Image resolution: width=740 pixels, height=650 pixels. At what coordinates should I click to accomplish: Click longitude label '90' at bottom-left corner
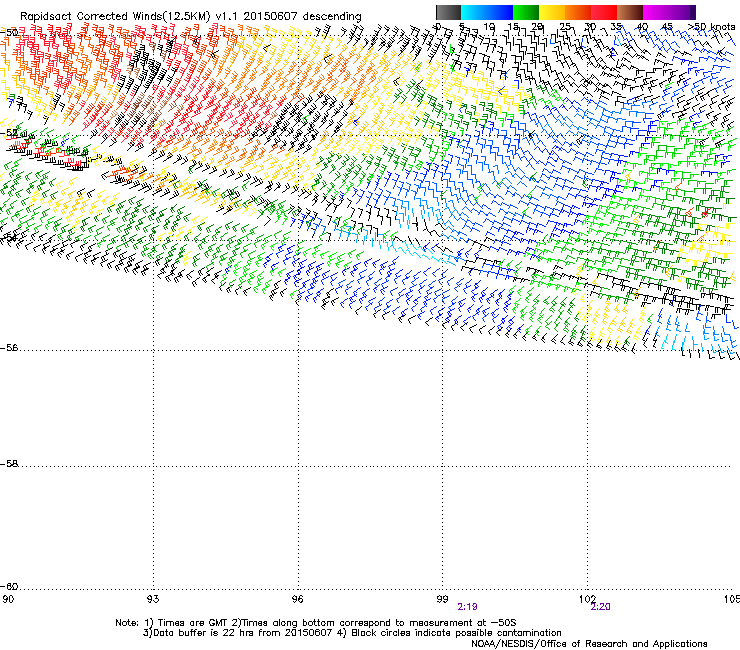point(8,599)
